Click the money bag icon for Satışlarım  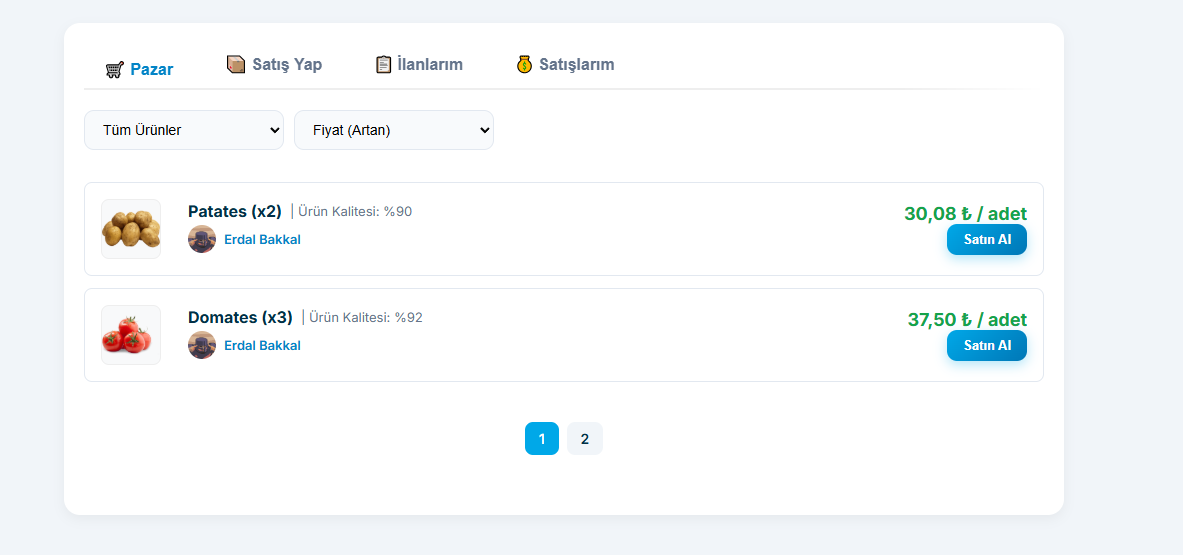pyautogui.click(x=524, y=64)
